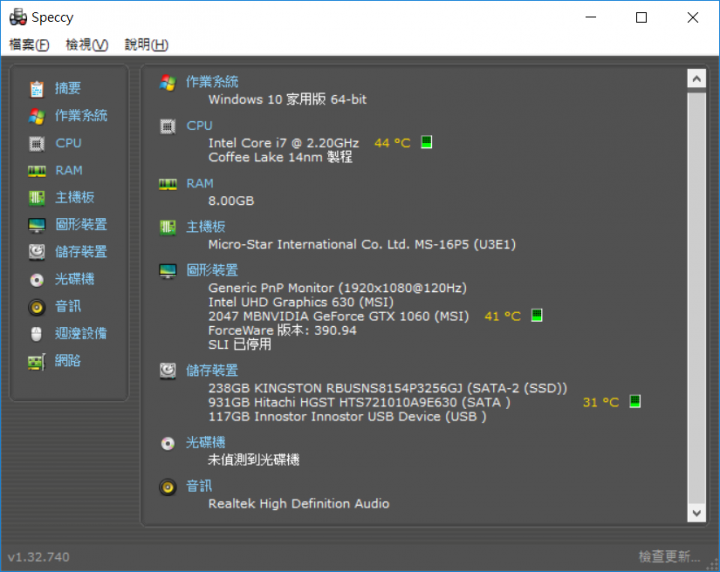Select the CPU chip icon in sidebar
The height and width of the screenshot is (572, 720).
pyautogui.click(x=37, y=144)
